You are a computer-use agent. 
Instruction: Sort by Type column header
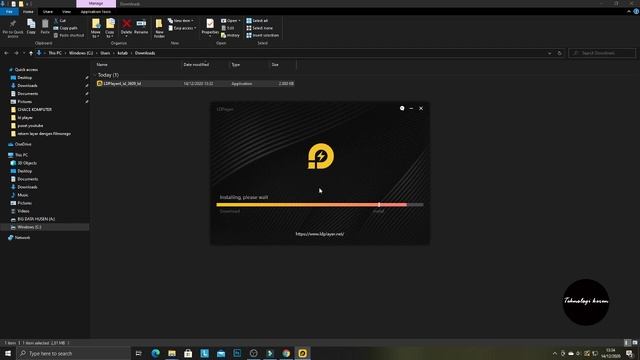pos(249,64)
